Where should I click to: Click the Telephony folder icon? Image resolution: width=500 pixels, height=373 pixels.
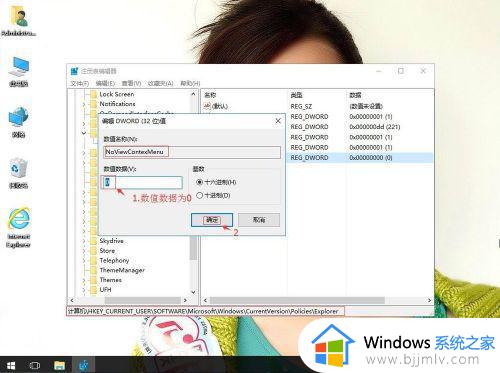[93, 260]
